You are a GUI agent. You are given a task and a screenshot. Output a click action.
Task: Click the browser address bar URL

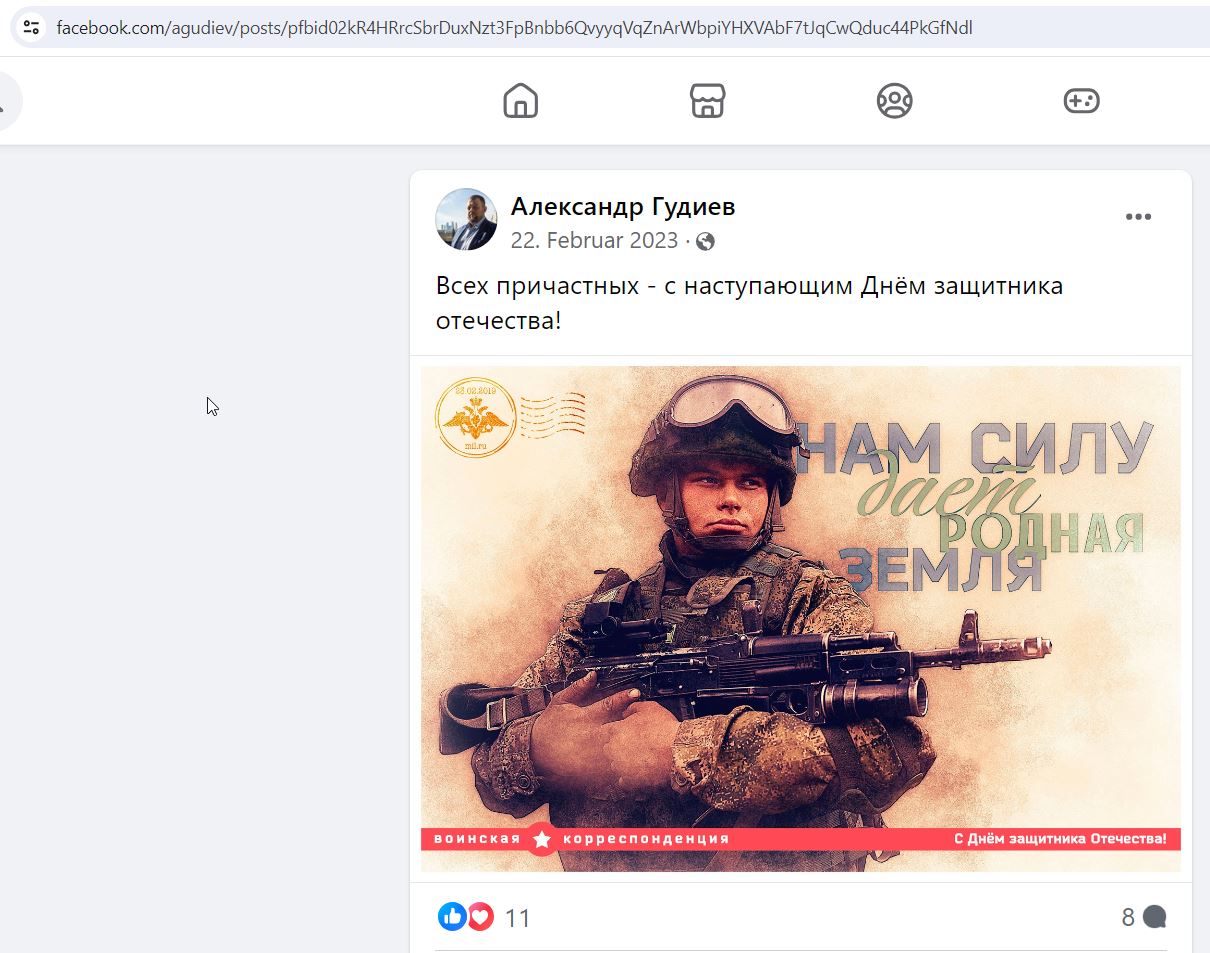(514, 28)
